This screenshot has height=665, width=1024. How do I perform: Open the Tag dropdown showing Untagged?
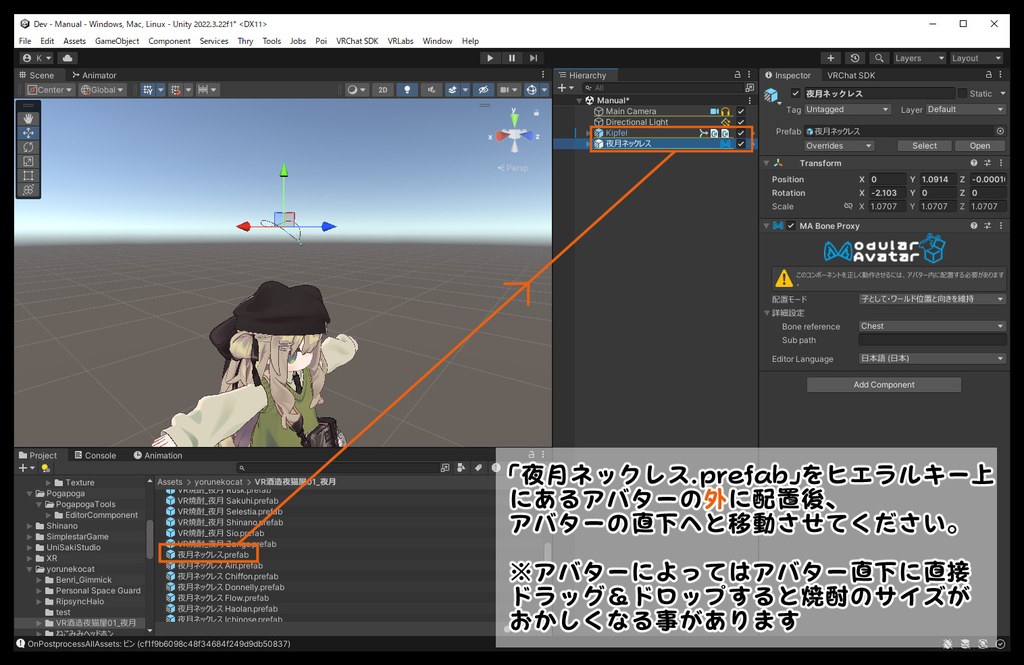pyautogui.click(x=848, y=110)
